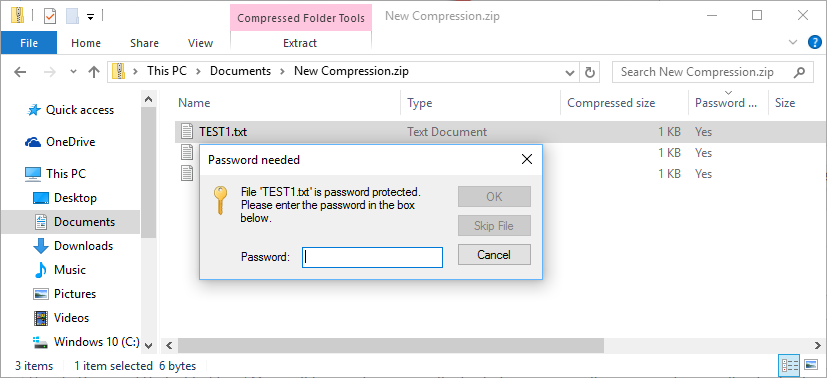Image resolution: width=827 pixels, height=378 pixels.
Task: Go up one folder level arrow
Action: point(94,72)
